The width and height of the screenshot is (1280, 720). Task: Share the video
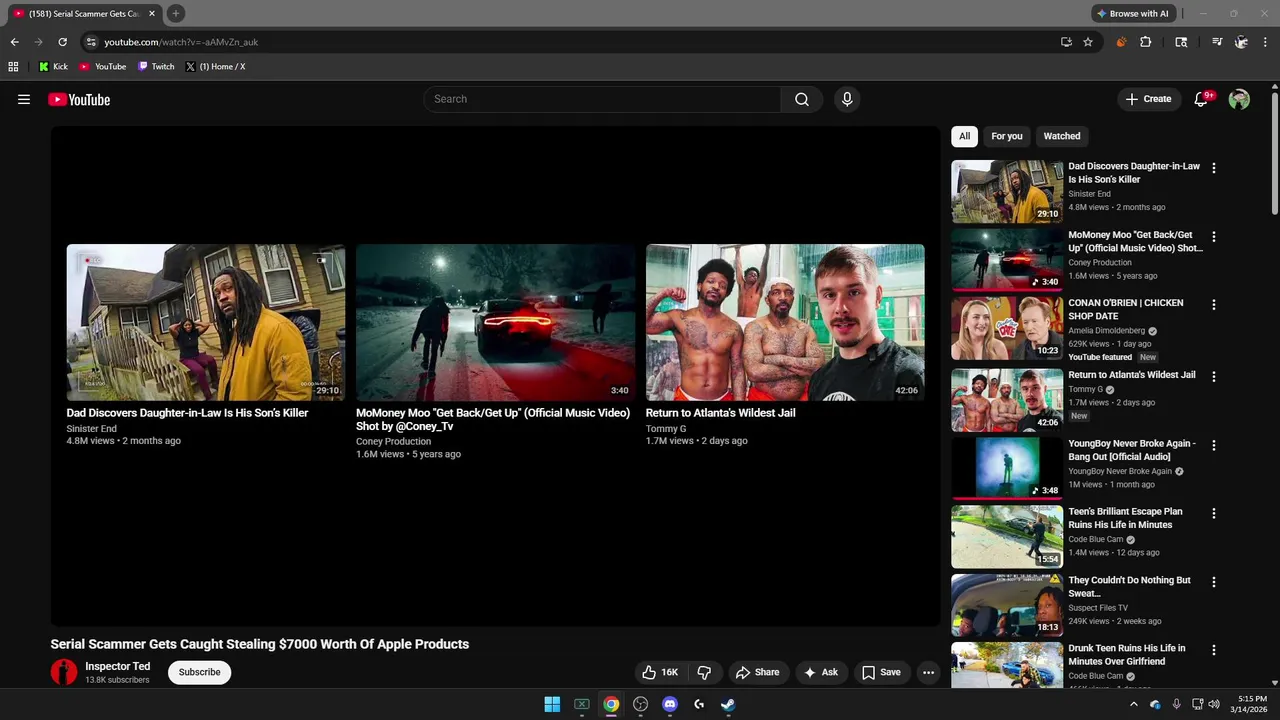757,672
